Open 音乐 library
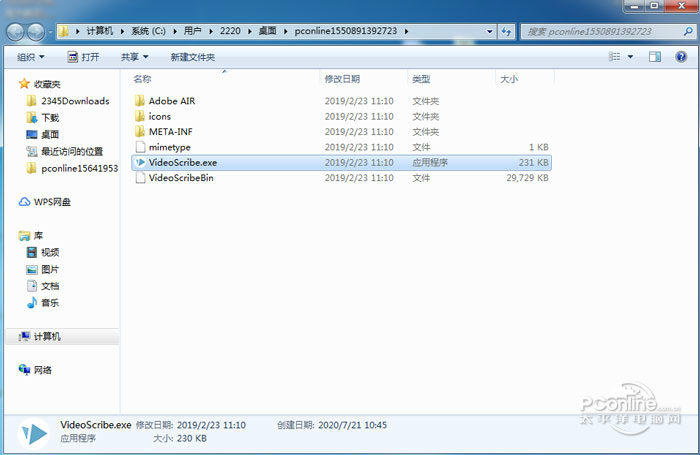 click(x=50, y=303)
